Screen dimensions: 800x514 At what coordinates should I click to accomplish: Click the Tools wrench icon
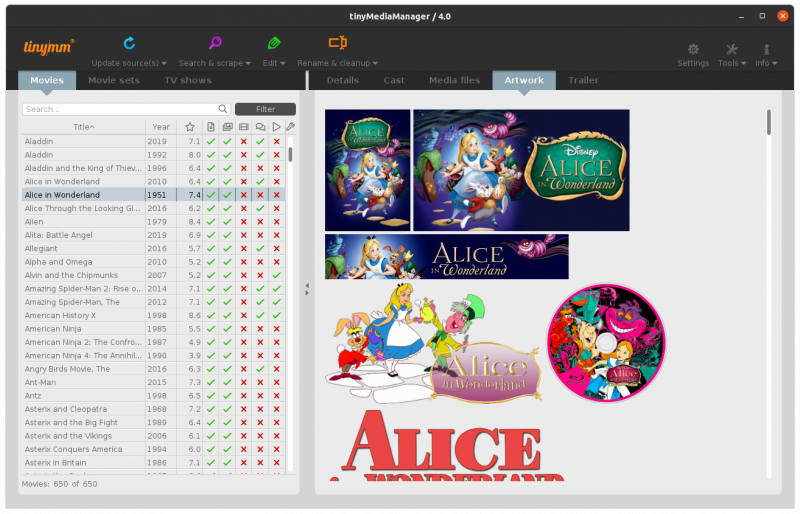(x=732, y=49)
